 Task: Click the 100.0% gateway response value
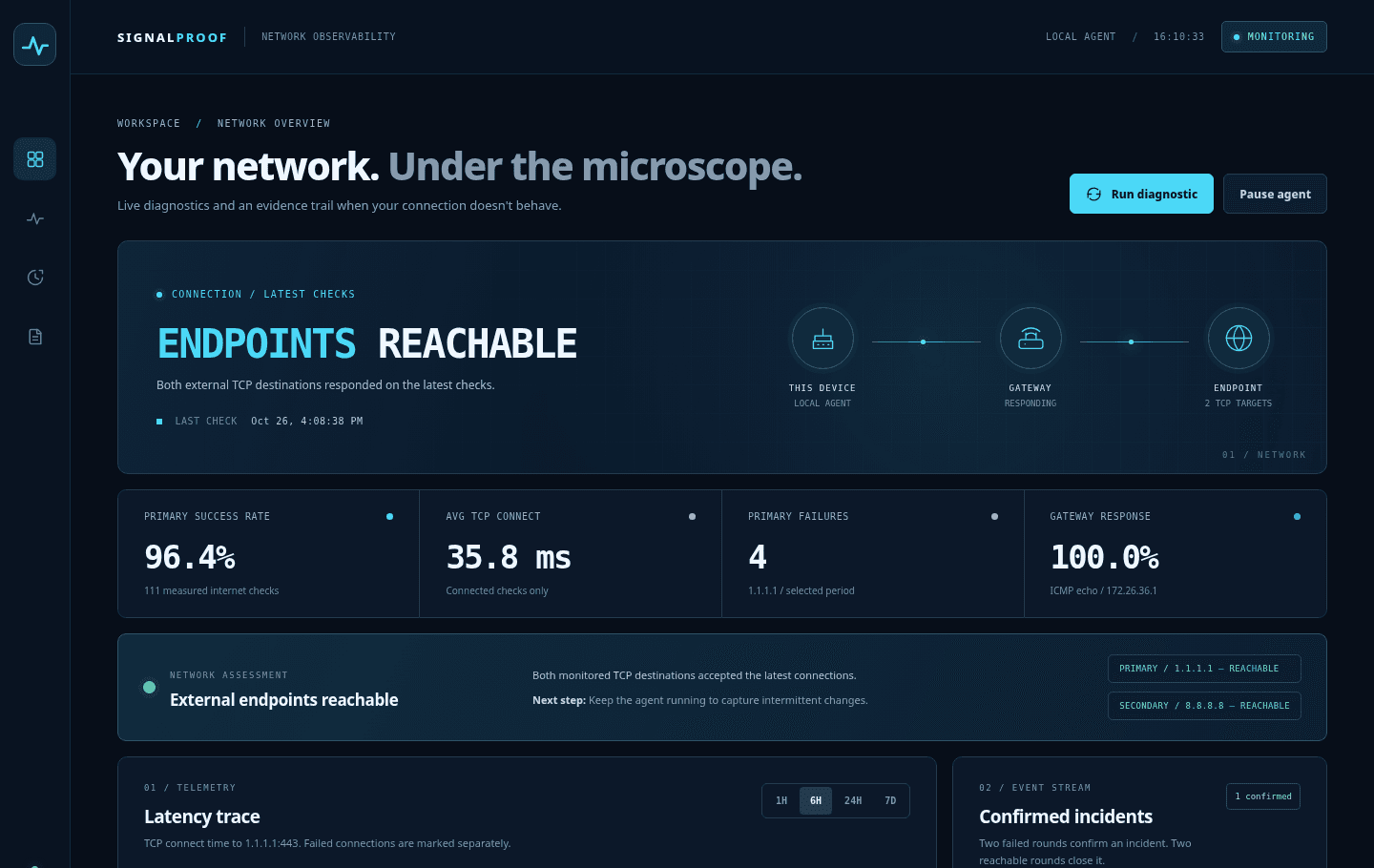[x=1105, y=557]
